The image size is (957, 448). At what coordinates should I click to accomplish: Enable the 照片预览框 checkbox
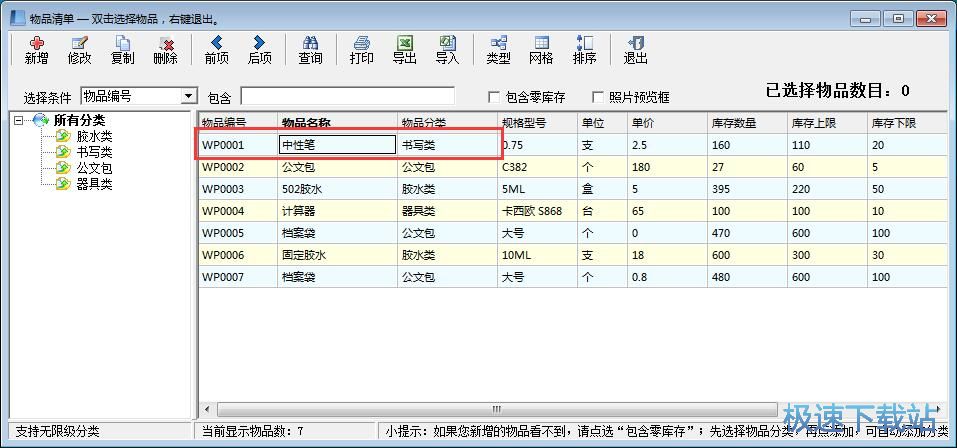[x=598, y=96]
